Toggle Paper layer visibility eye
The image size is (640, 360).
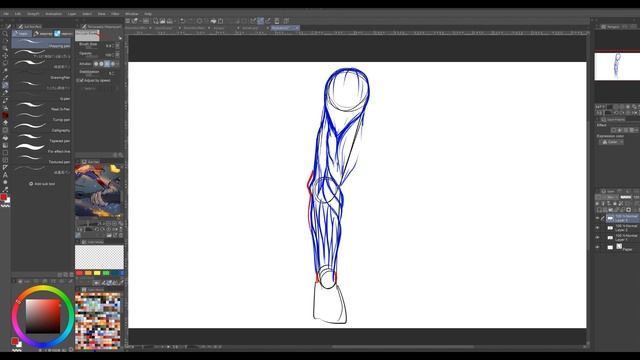[x=597, y=247]
